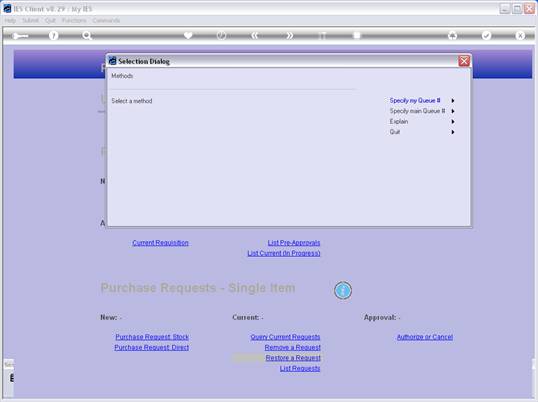Click the Query Current Requests link

[285, 337]
